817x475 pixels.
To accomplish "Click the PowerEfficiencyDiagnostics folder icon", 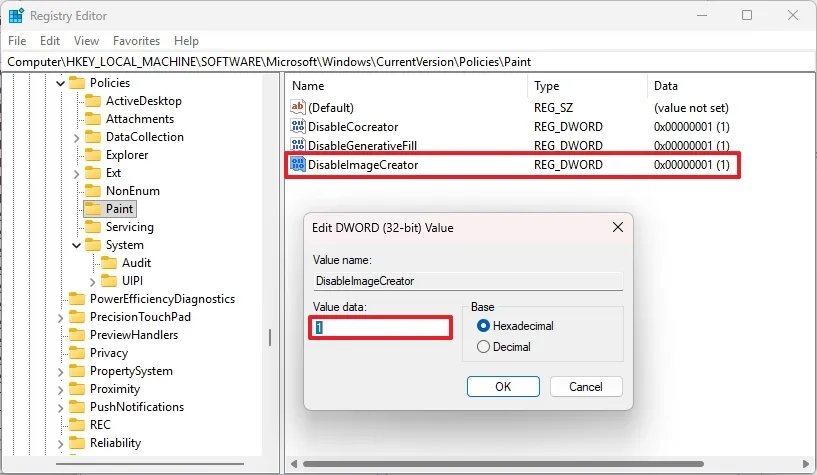I will pos(77,298).
